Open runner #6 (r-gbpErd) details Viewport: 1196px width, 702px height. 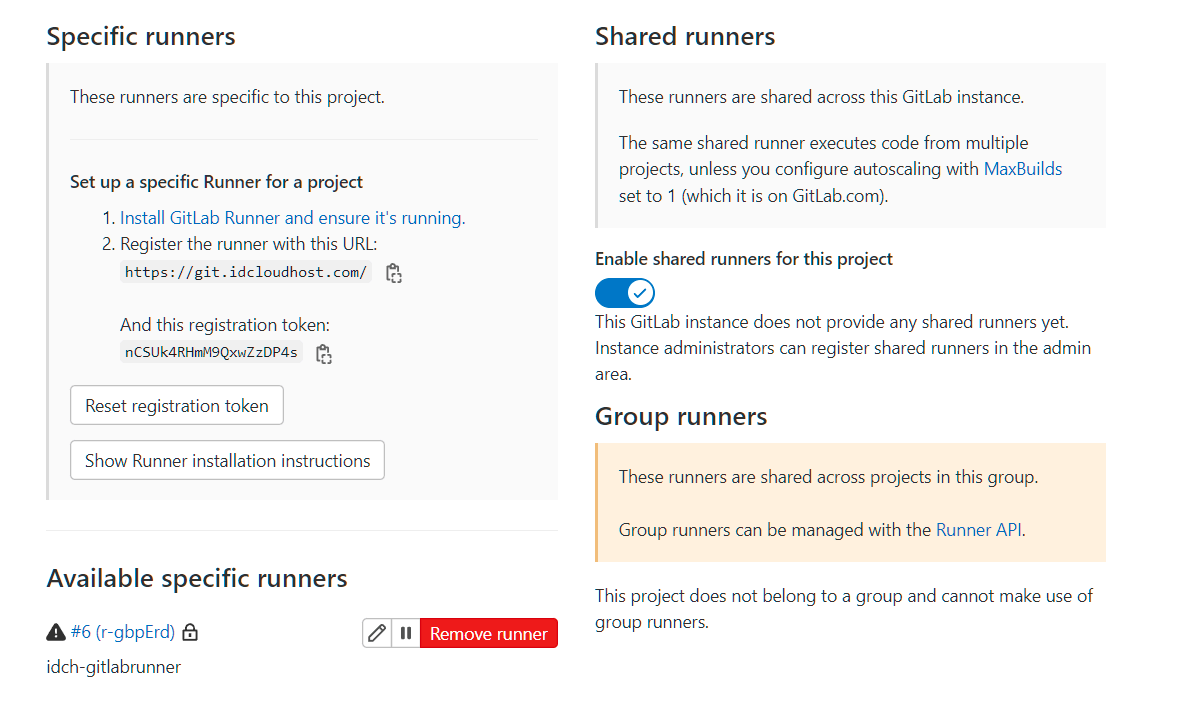point(122,632)
